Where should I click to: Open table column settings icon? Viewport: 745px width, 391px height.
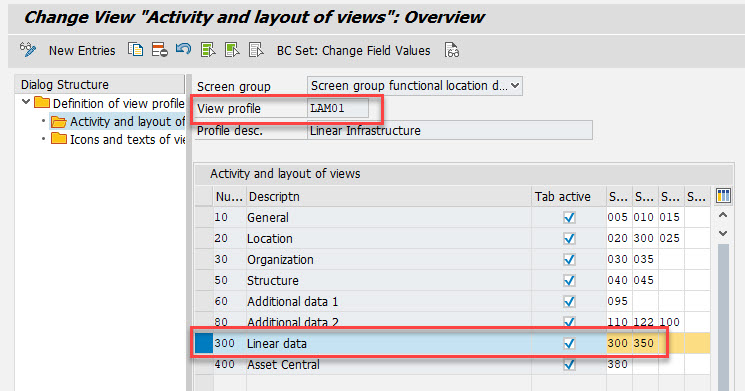723,196
